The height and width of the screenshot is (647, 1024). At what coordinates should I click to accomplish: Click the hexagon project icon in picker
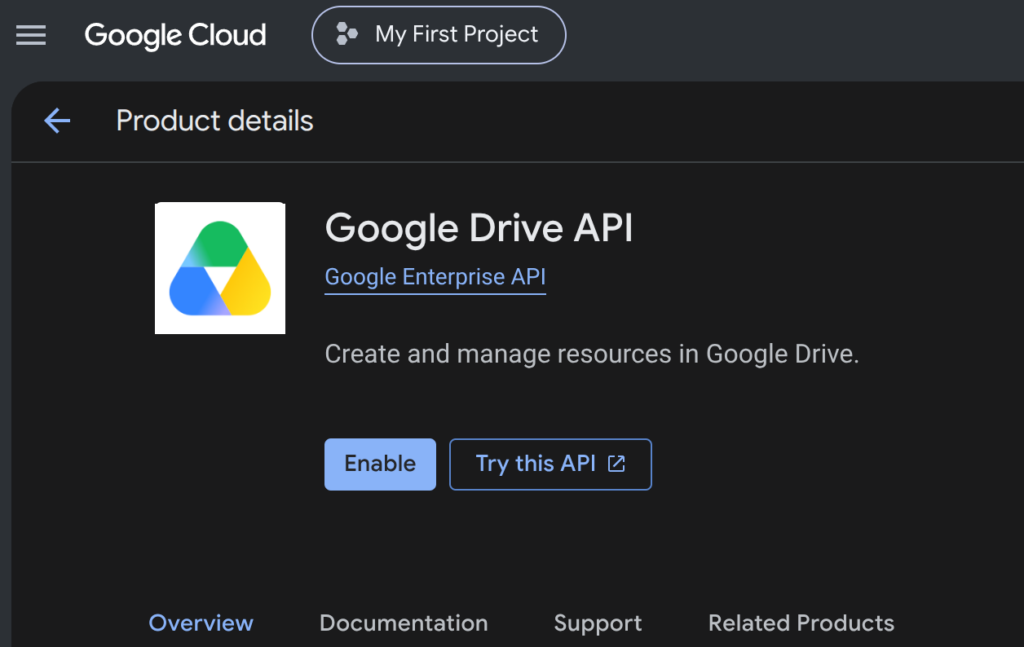click(346, 34)
